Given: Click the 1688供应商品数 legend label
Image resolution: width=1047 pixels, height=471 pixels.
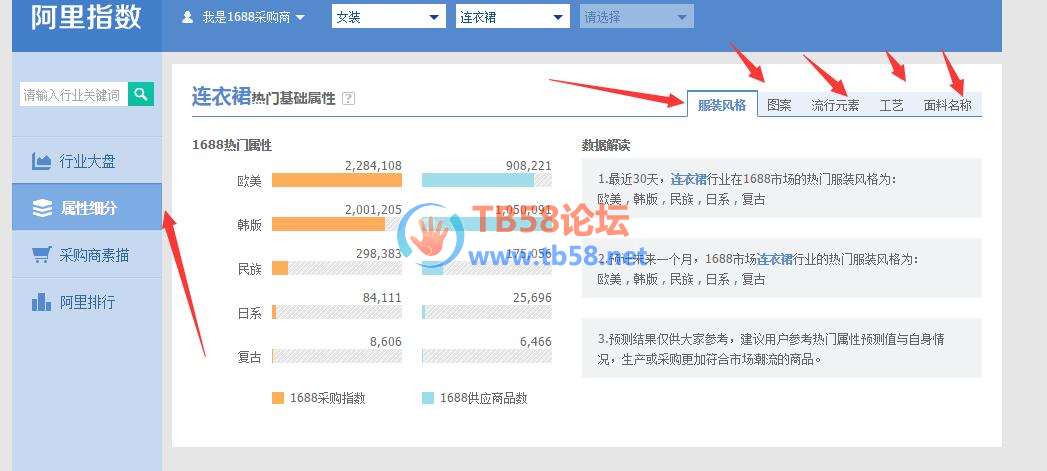Looking at the screenshot, I should coord(483,398).
